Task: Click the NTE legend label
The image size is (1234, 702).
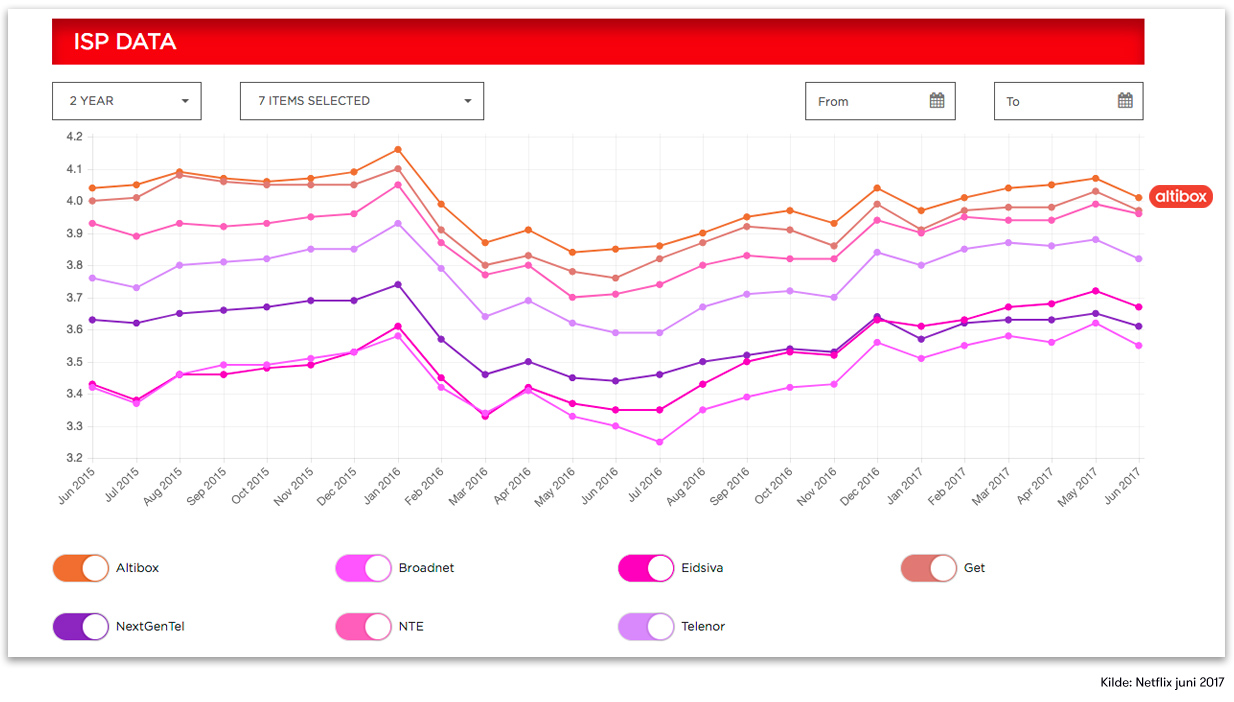Action: (411, 627)
